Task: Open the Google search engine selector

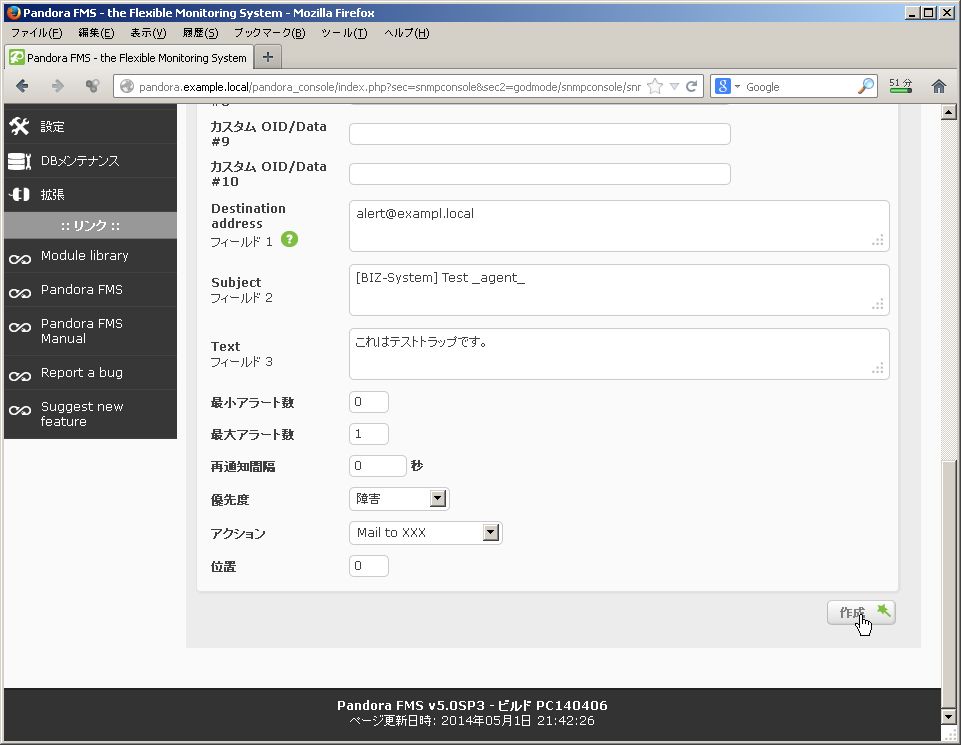Action: [727, 86]
